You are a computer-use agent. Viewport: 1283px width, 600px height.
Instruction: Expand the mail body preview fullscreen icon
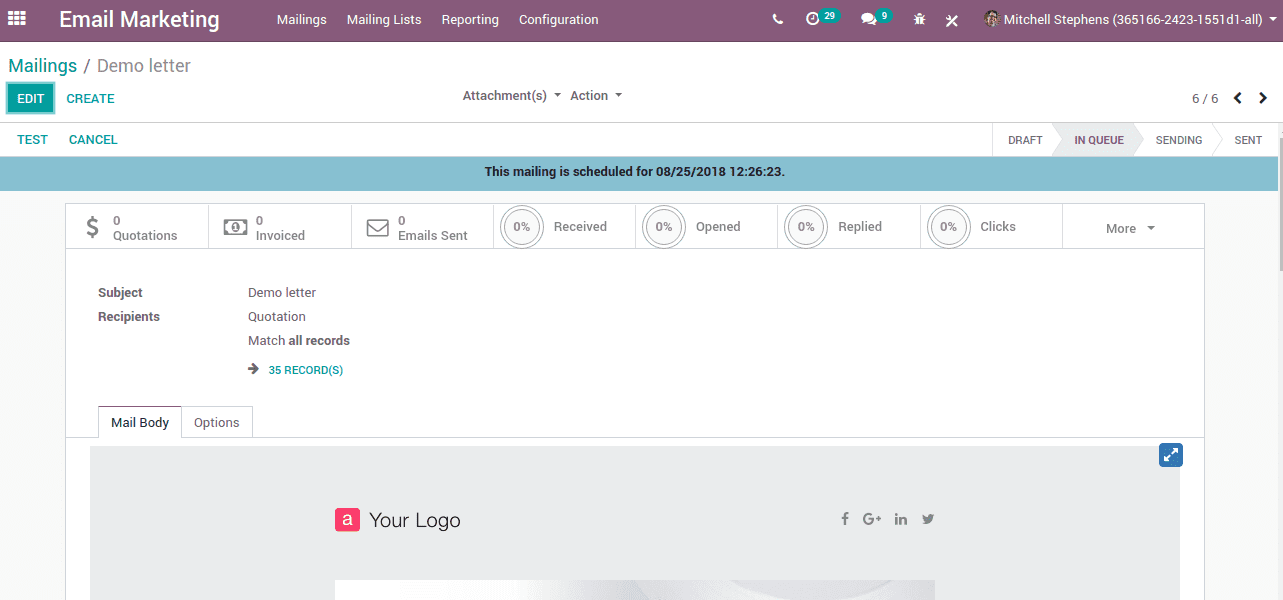(1170, 454)
